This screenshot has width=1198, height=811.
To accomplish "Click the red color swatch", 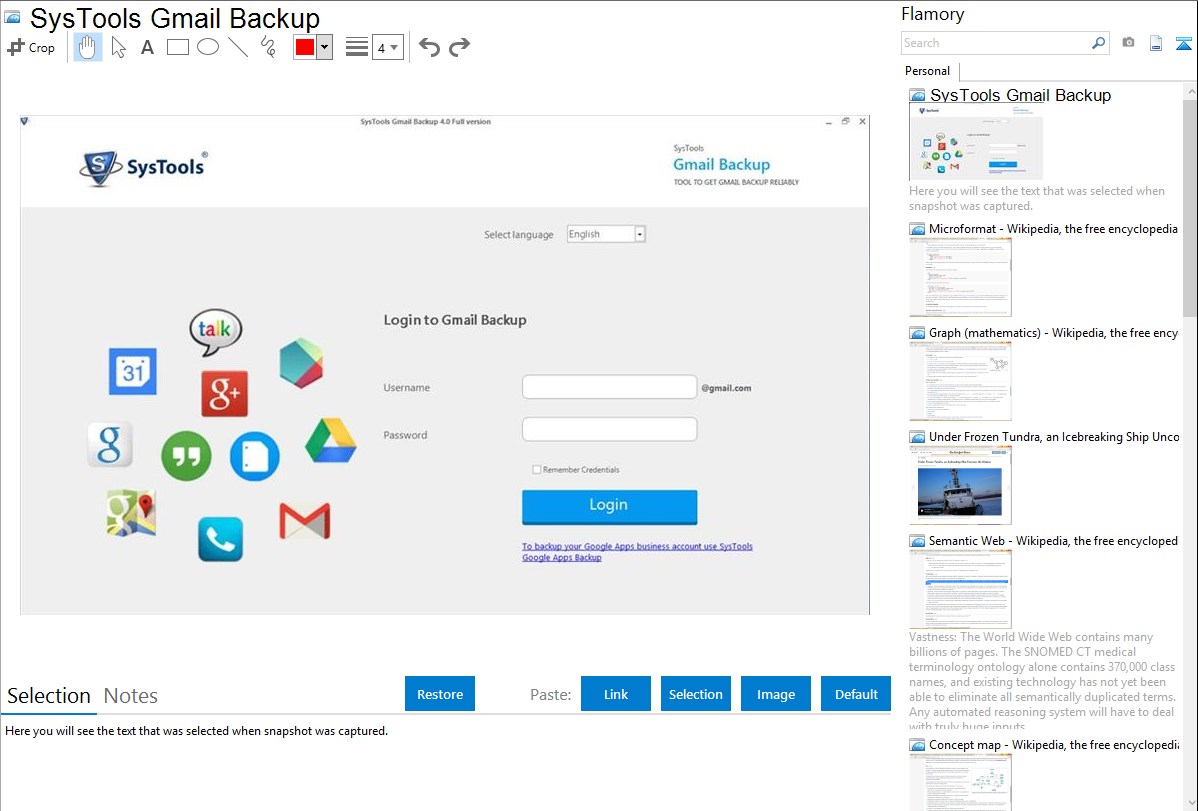I will 305,47.
